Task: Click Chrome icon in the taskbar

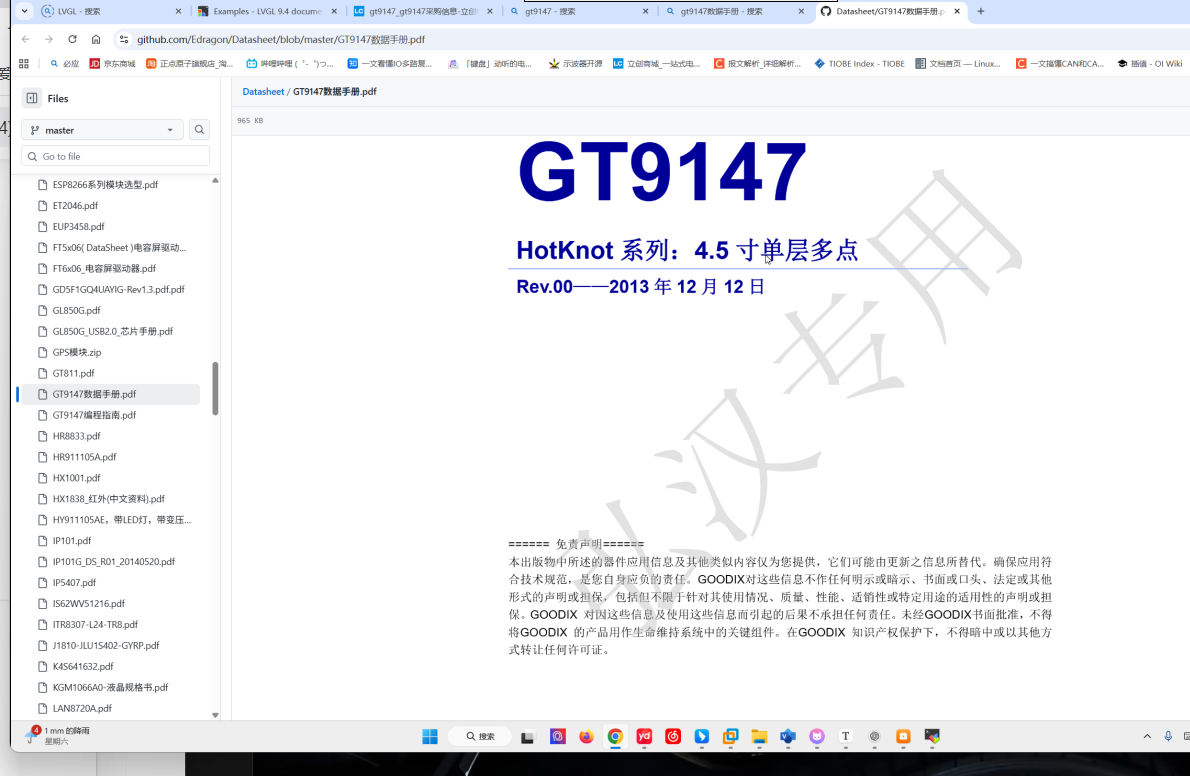Action: tap(615, 737)
